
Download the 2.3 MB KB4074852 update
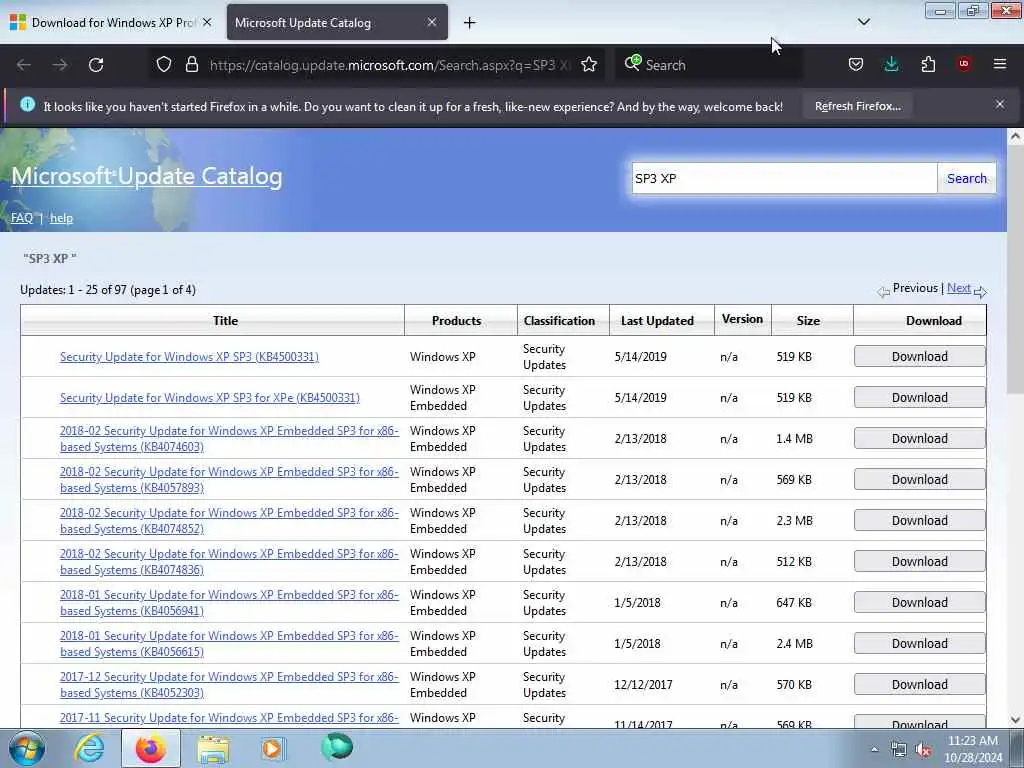pyautogui.click(x=920, y=520)
